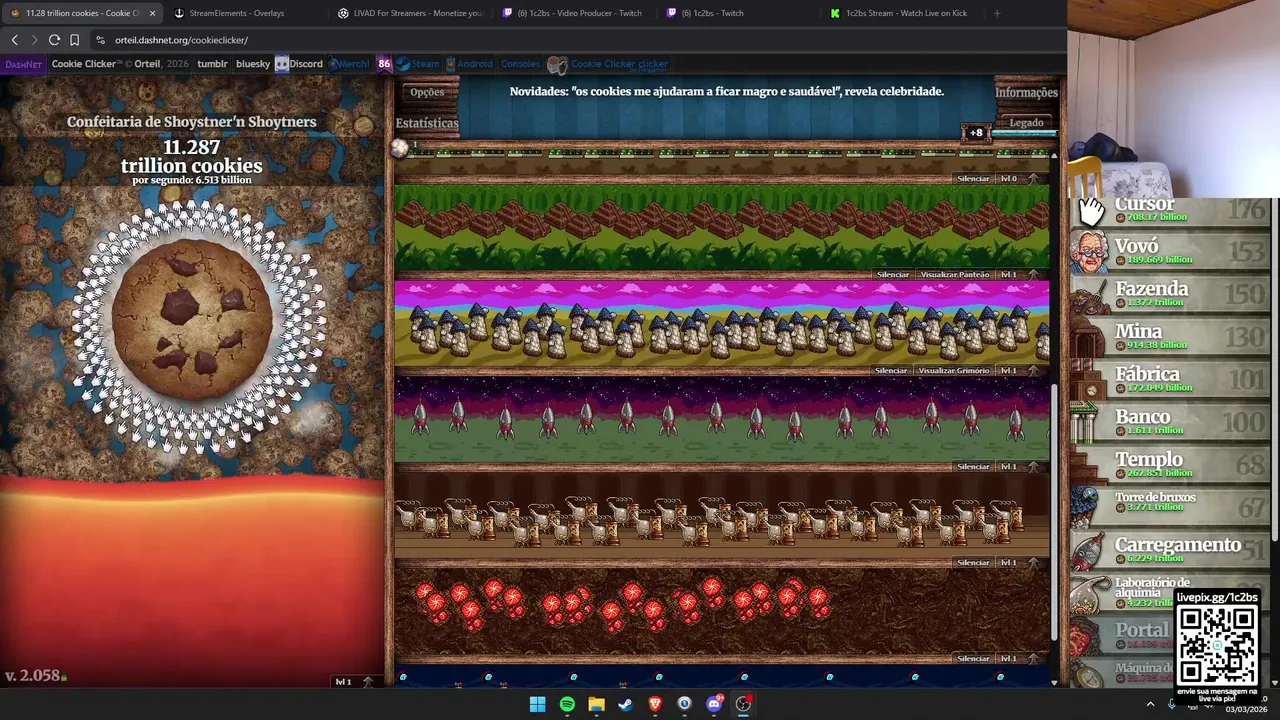The image size is (1280, 720).
Task: Buy a Laboratório de alquimia
Action: pyautogui.click(x=1120, y=593)
